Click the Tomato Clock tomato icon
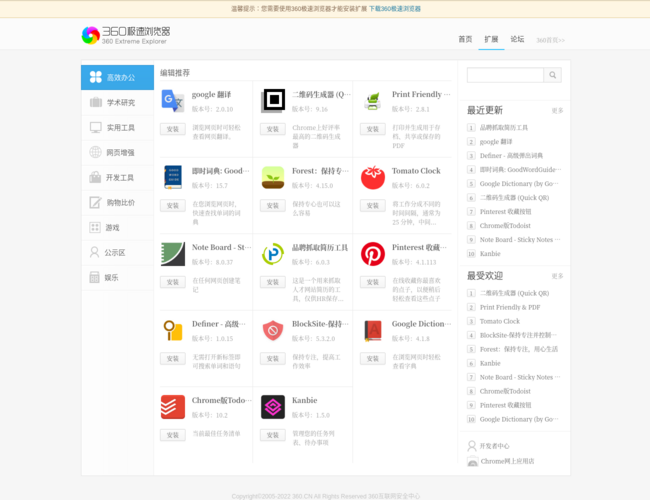This screenshot has height=500, width=650. [373, 177]
